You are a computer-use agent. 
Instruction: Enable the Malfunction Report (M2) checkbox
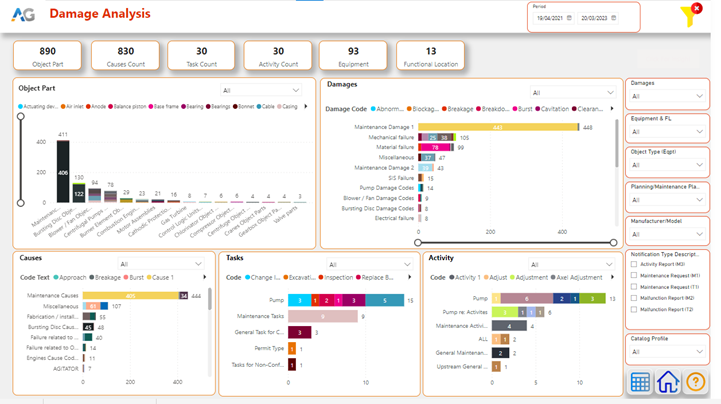click(x=634, y=298)
